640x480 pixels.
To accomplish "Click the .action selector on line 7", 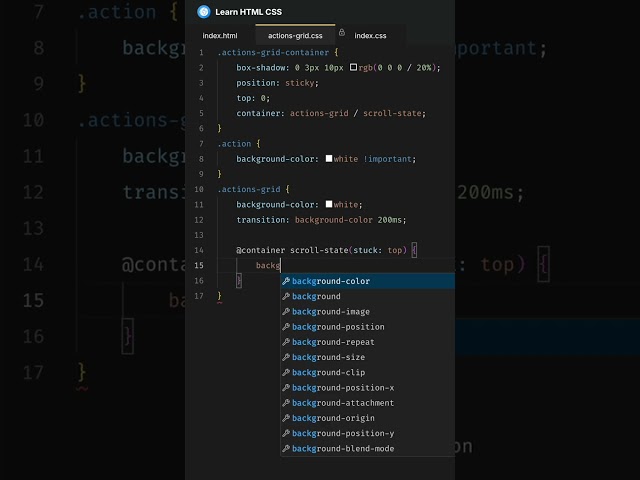I will [x=234, y=144].
